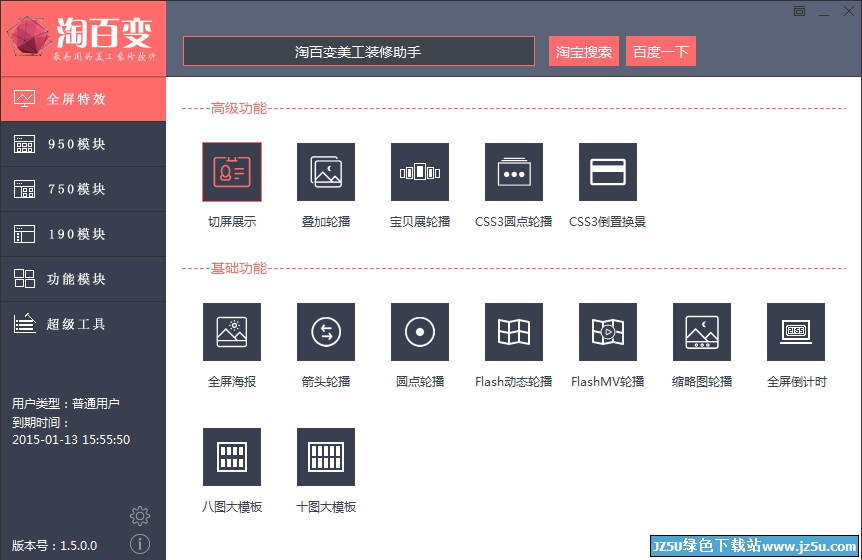Launch the 全屏海报 icon

pos(232,332)
